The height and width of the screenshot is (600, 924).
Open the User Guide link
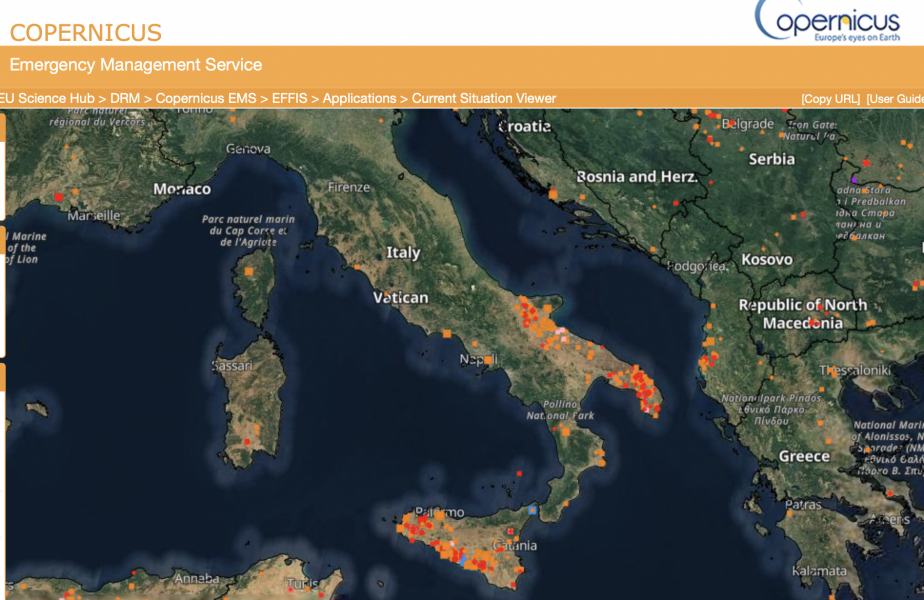[895, 99]
